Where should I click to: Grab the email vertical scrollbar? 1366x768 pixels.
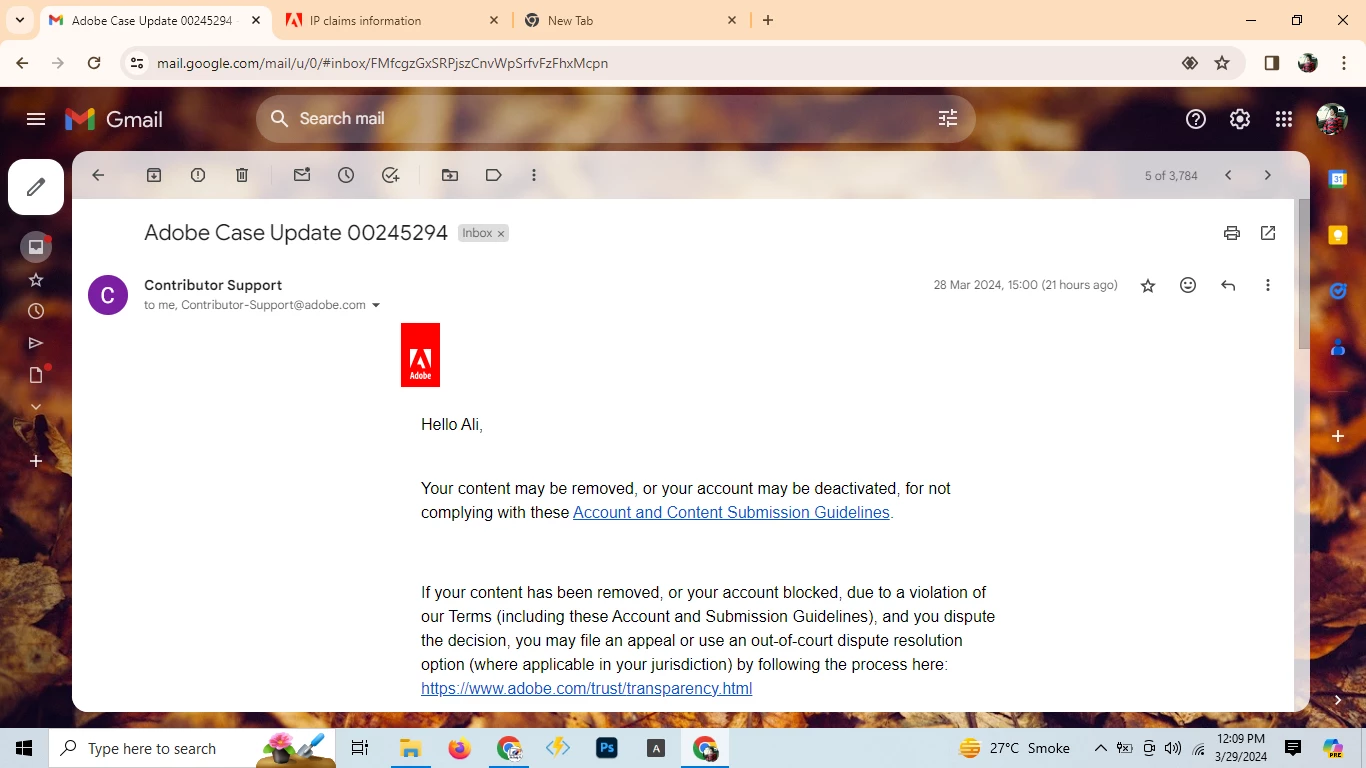point(1304,274)
